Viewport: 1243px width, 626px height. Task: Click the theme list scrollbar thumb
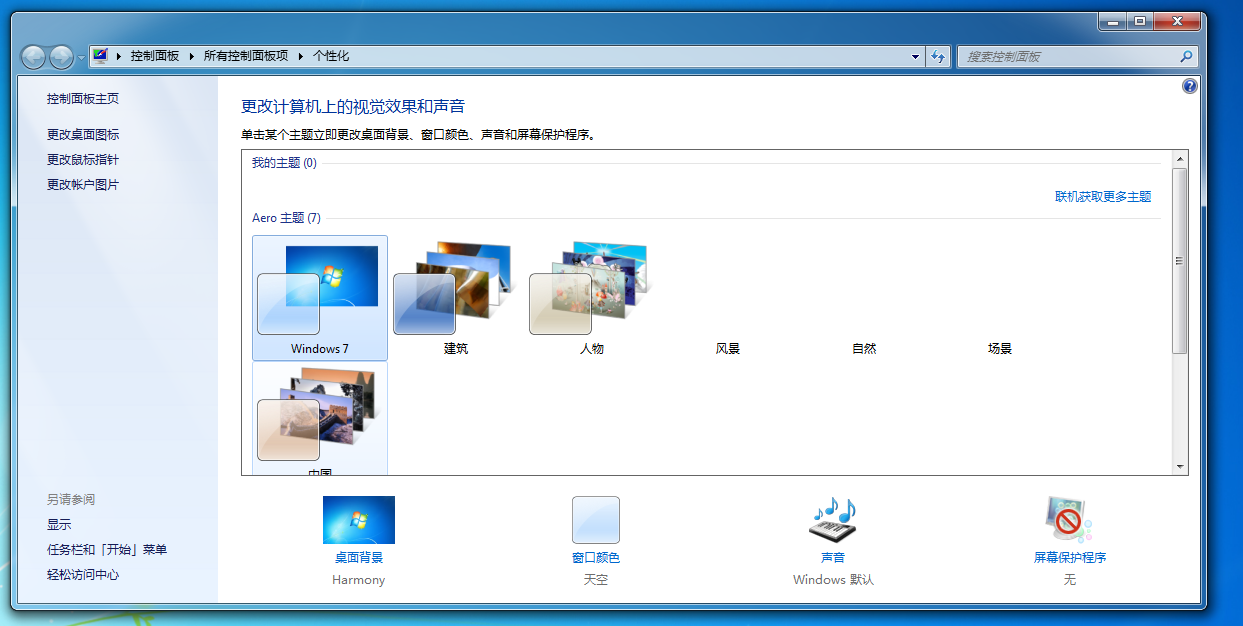pos(1180,261)
